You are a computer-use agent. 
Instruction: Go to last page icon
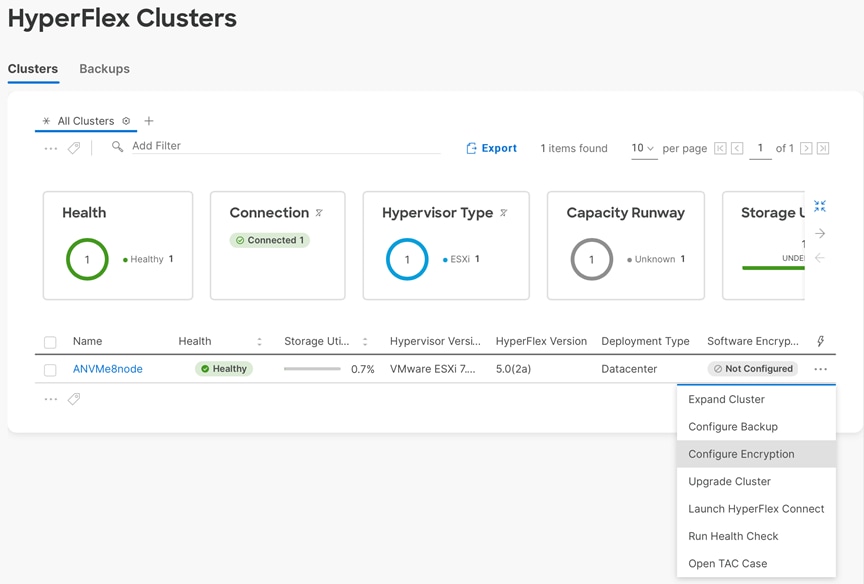point(823,148)
